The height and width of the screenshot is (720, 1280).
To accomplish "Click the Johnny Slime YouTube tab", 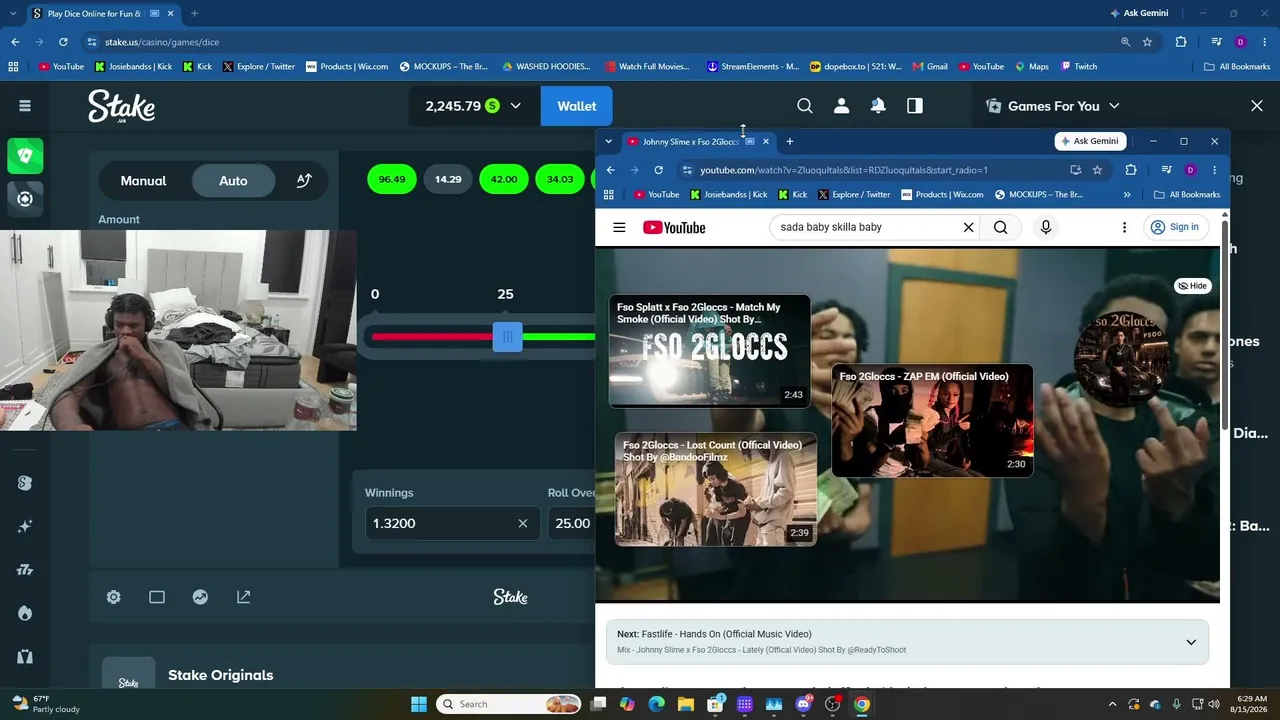I will 697,142.
